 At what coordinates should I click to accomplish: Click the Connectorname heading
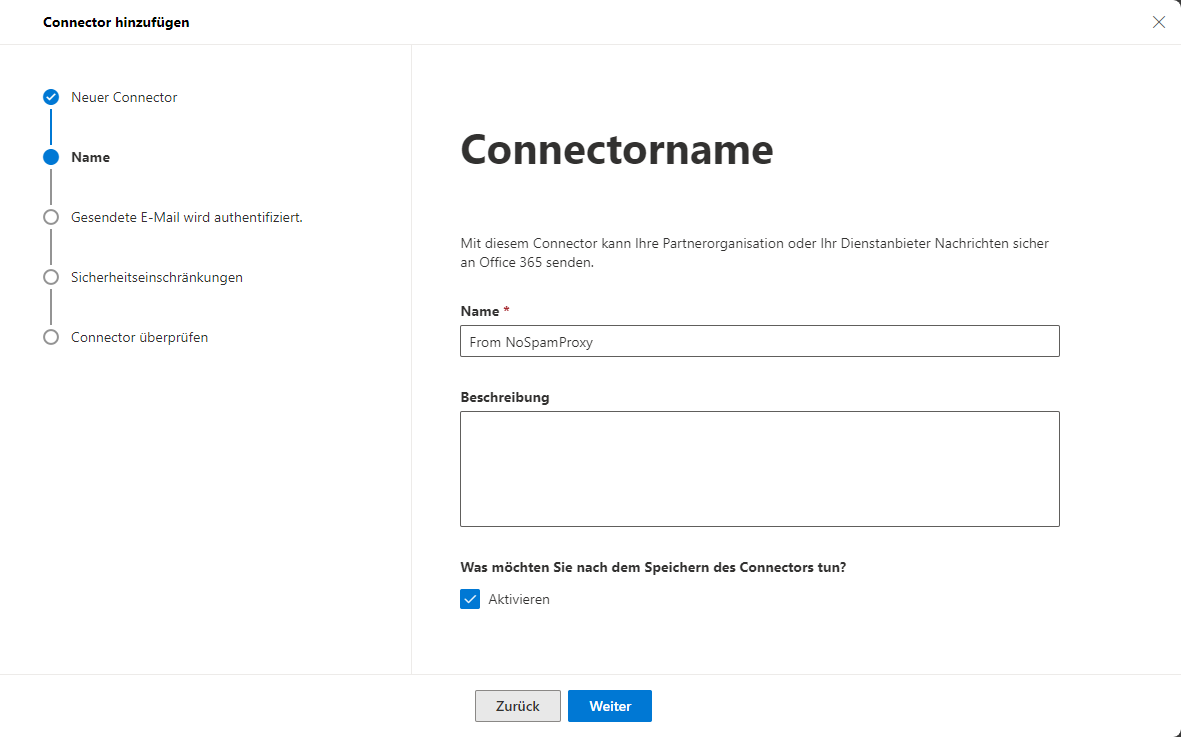[617, 149]
